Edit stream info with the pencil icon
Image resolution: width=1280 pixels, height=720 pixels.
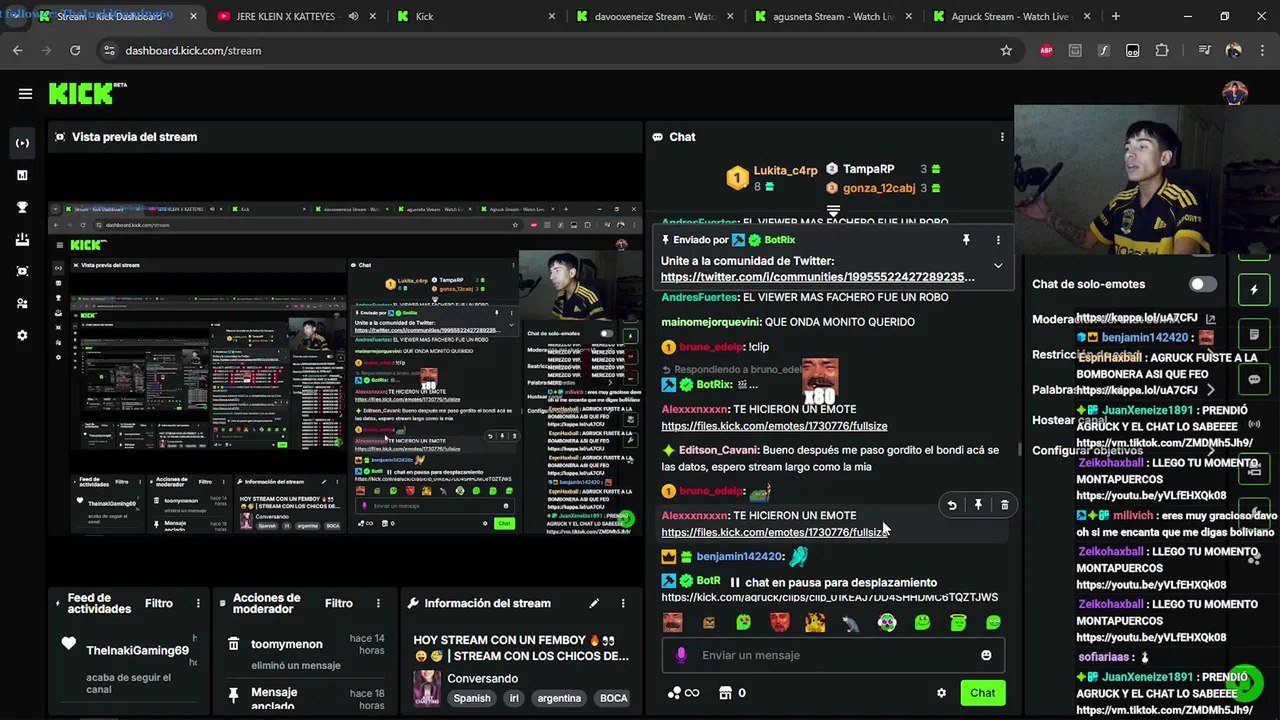tap(594, 603)
